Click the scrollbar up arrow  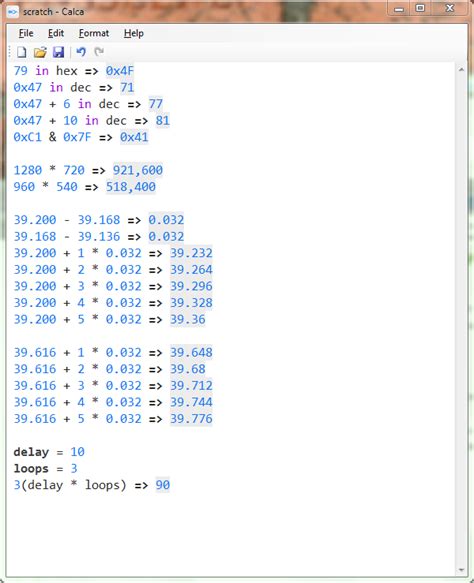461,70
